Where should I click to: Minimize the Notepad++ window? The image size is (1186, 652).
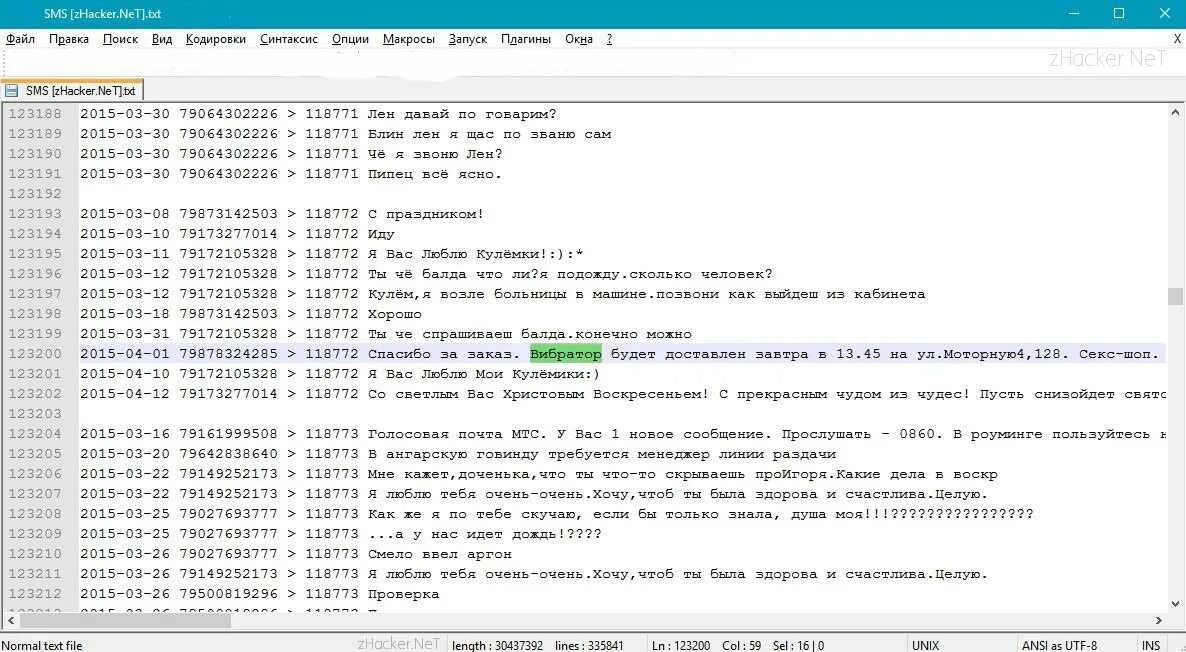point(1073,13)
